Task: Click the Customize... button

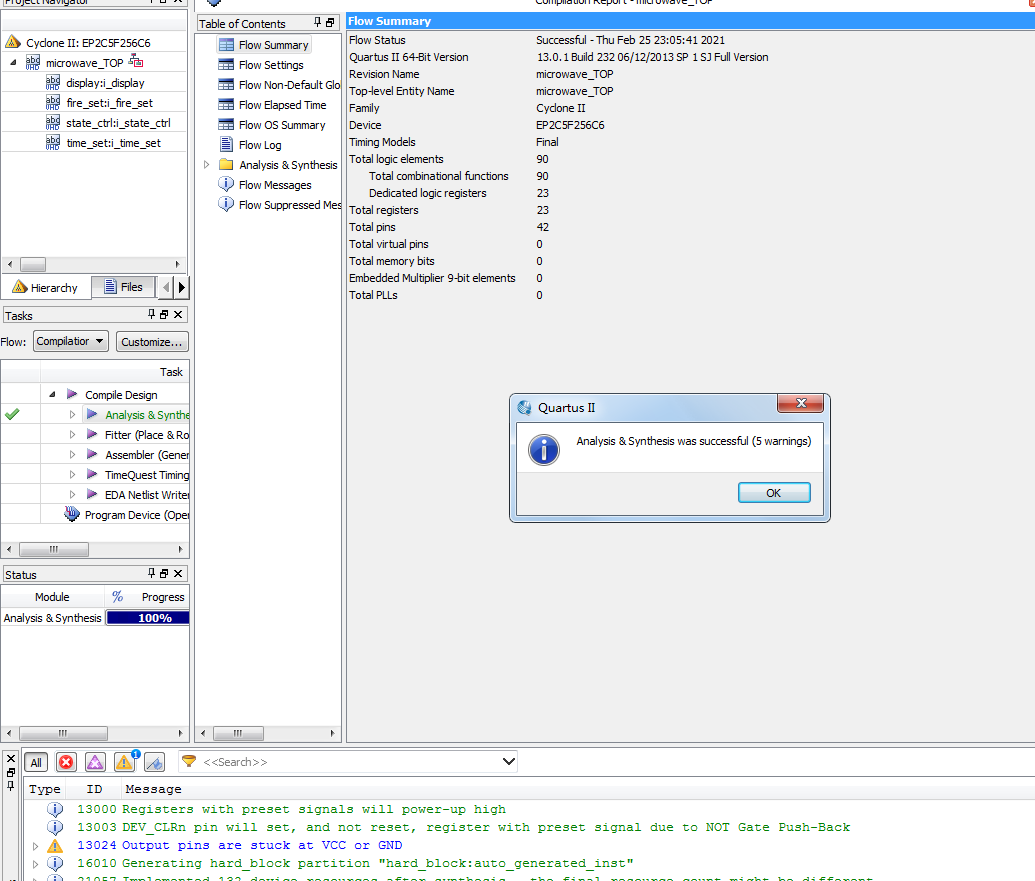Action: (152, 341)
